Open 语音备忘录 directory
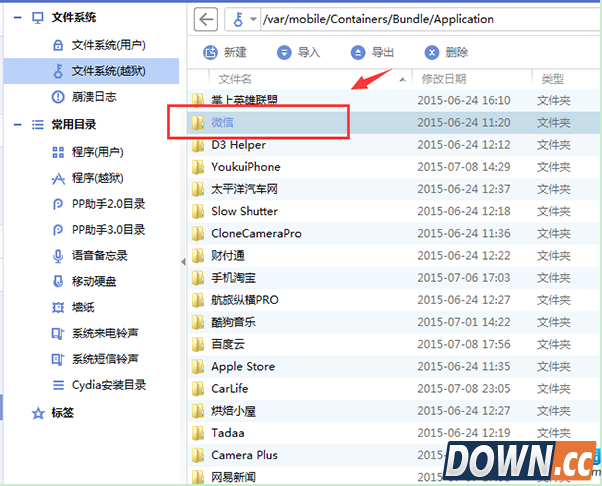The image size is (602, 486). pyautogui.click(x=91, y=256)
